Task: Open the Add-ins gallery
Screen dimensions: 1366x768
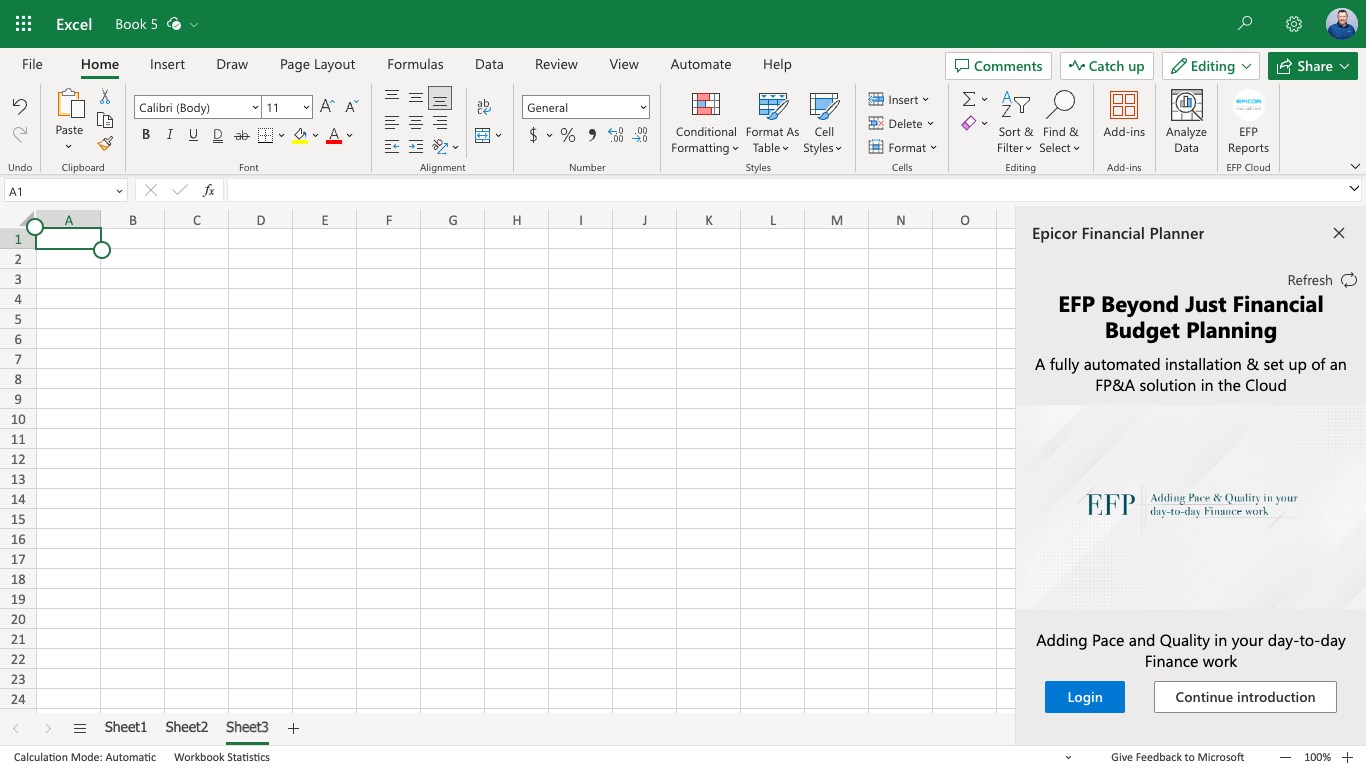Action: pyautogui.click(x=1124, y=115)
